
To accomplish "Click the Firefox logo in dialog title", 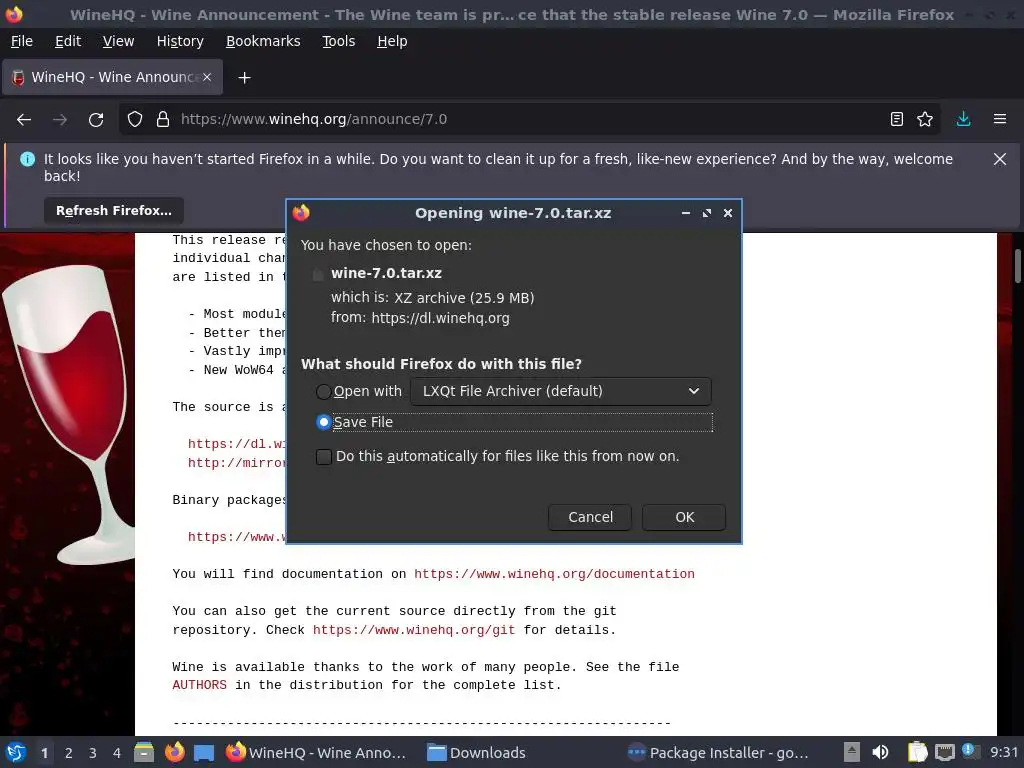I will [301, 213].
